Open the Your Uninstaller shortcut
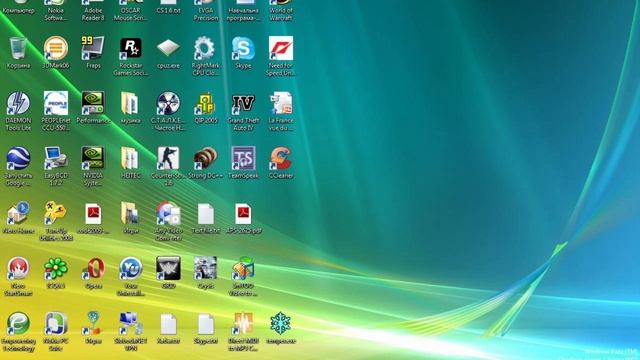This screenshot has height=360, width=640. pos(131,269)
